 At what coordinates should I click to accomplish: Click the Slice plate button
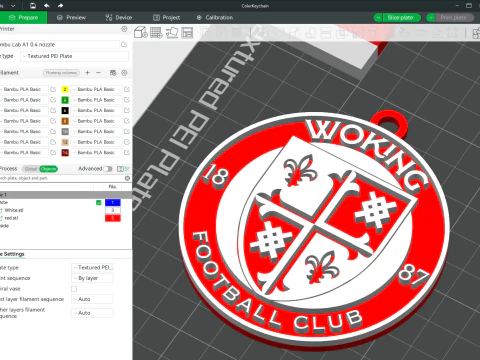401,18
